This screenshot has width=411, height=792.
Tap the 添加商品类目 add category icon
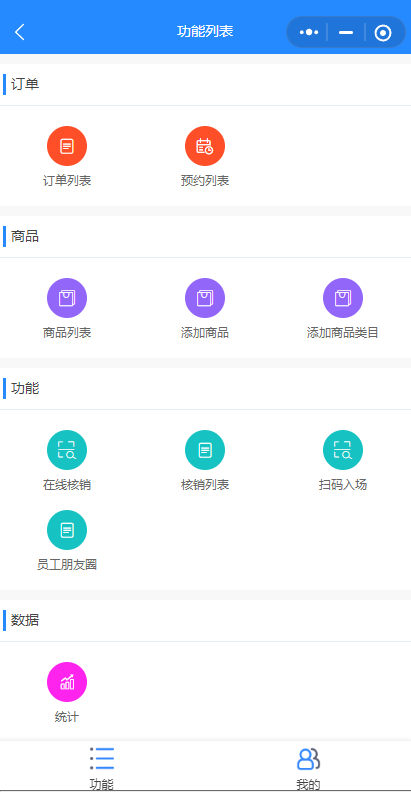click(x=343, y=298)
